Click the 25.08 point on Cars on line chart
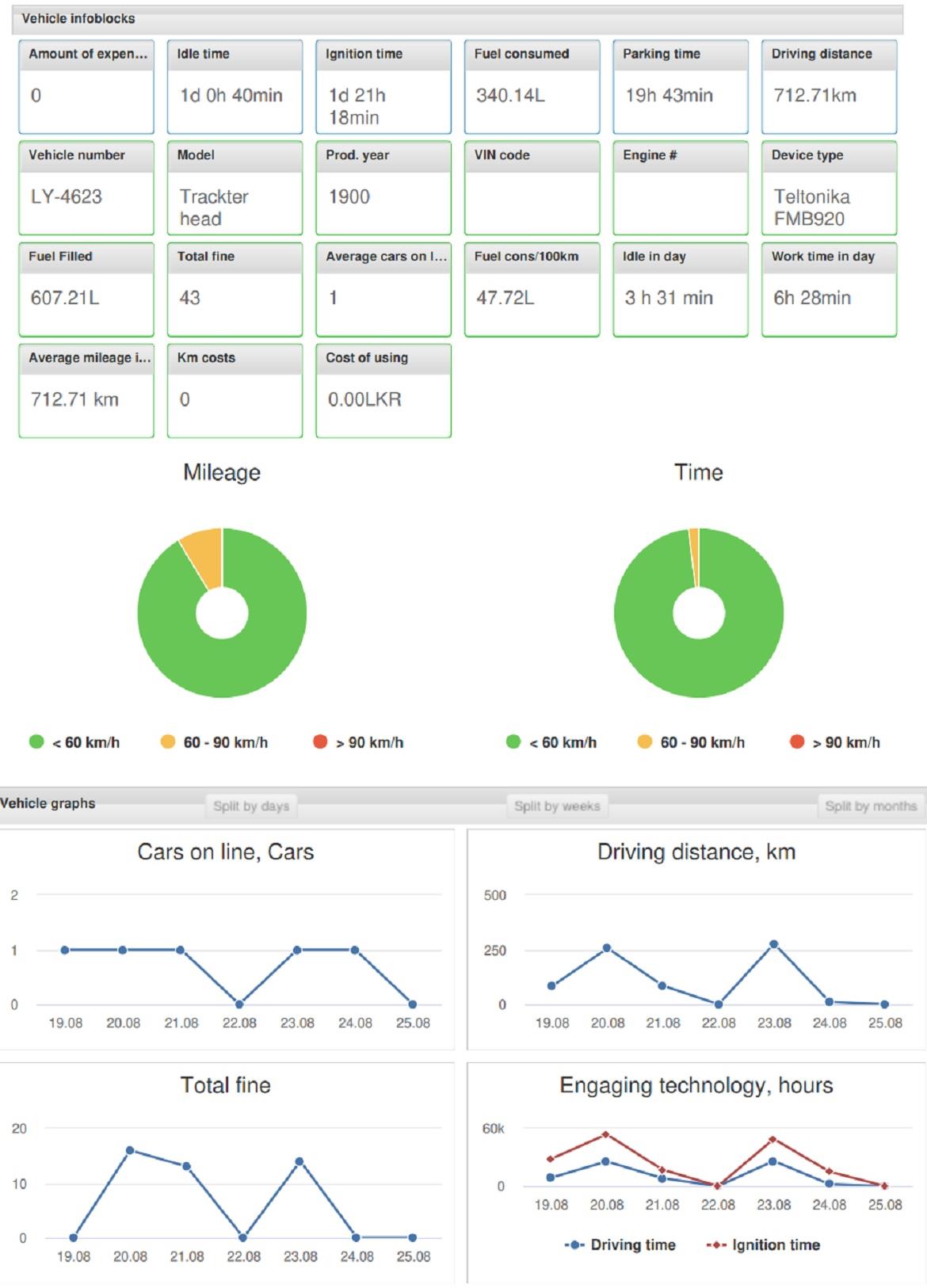The height and width of the screenshot is (1288, 927). coord(413,1004)
